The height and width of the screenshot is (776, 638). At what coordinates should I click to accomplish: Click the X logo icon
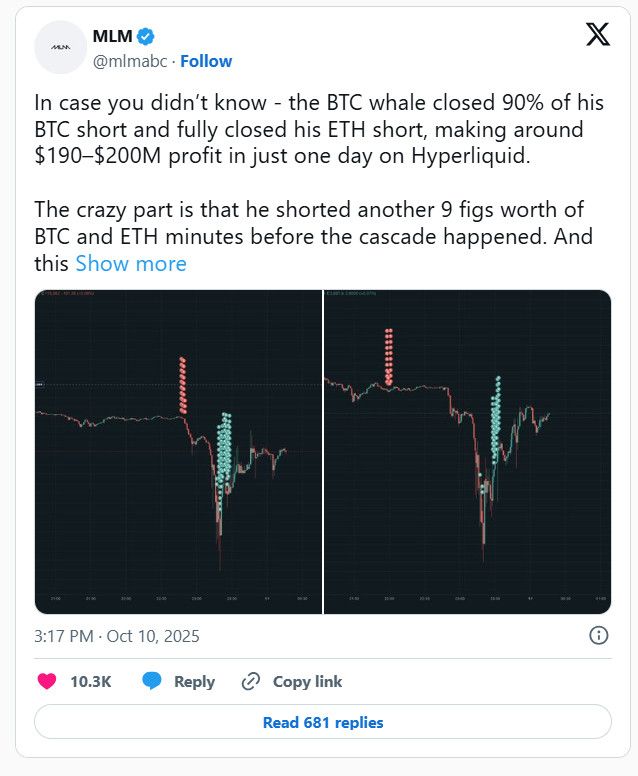[x=597, y=35]
